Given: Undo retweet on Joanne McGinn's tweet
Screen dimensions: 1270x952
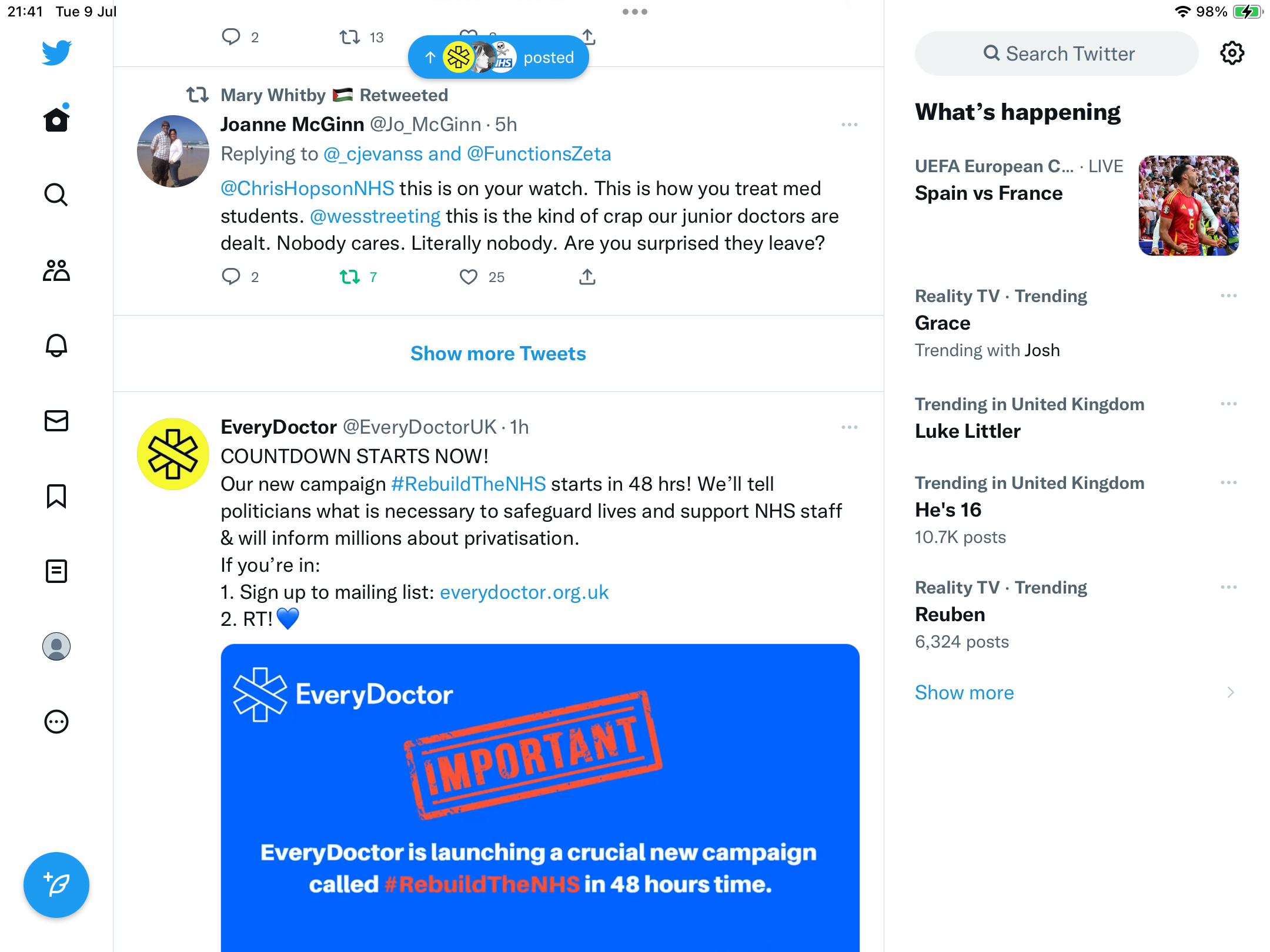Looking at the screenshot, I should click(350, 277).
